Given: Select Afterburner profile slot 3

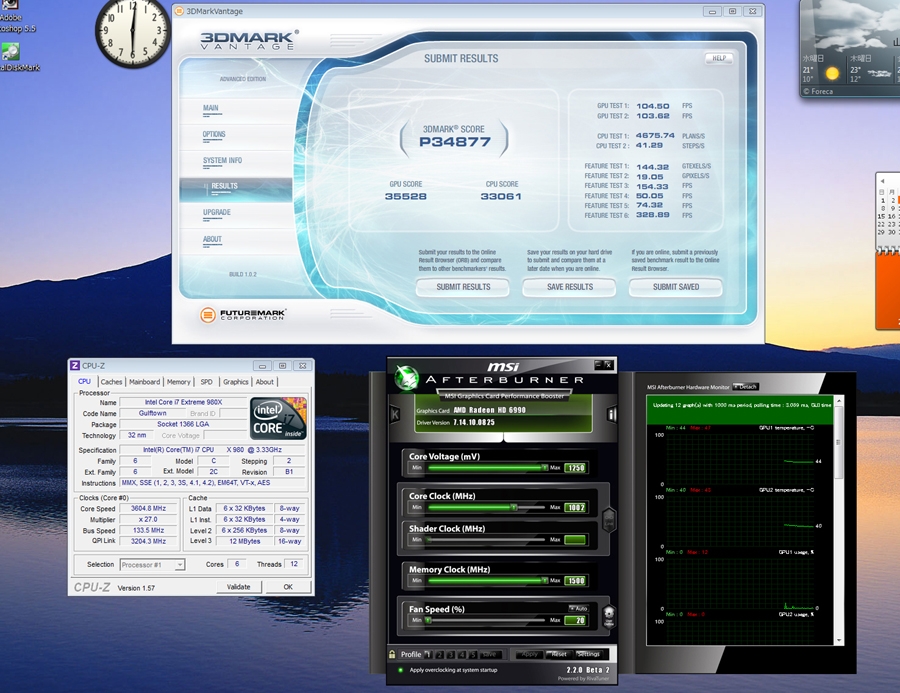Looking at the screenshot, I should [451, 655].
